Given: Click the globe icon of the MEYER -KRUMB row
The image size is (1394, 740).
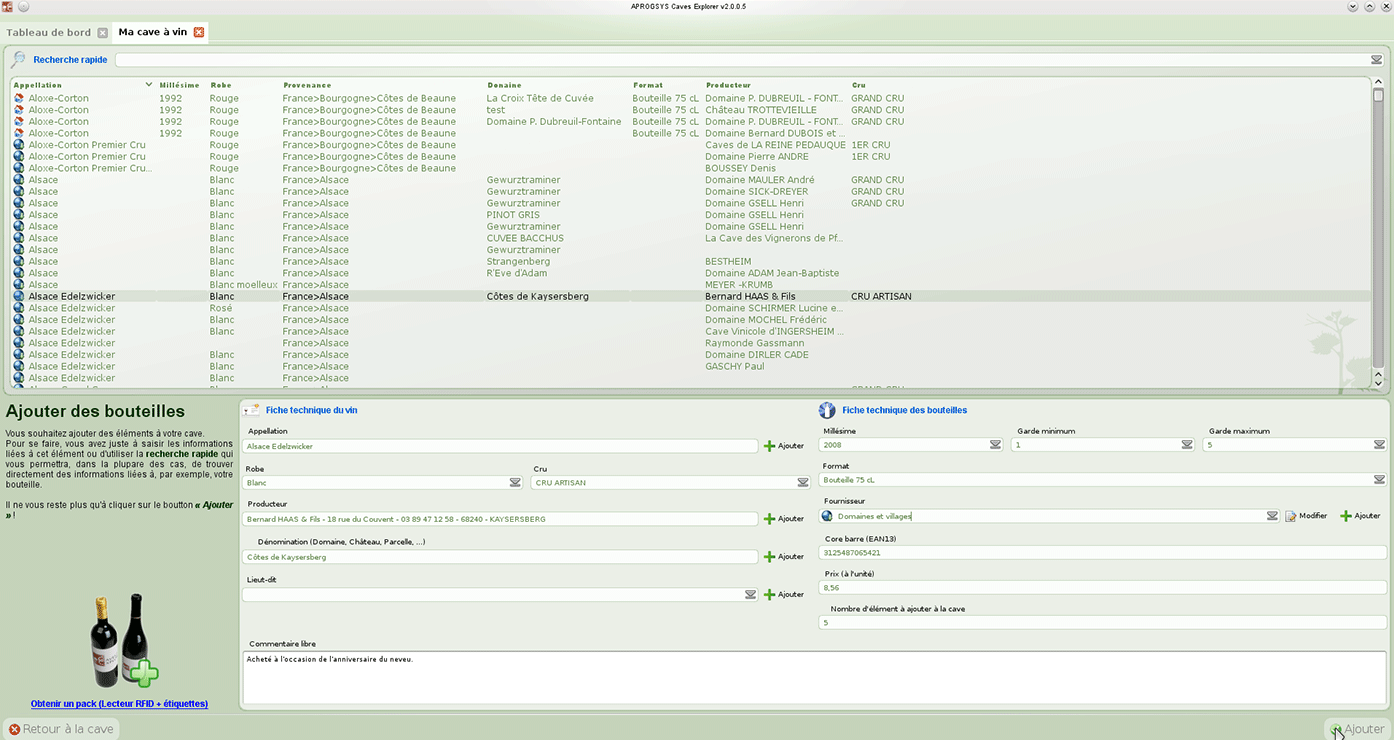Looking at the screenshot, I should coord(18,285).
